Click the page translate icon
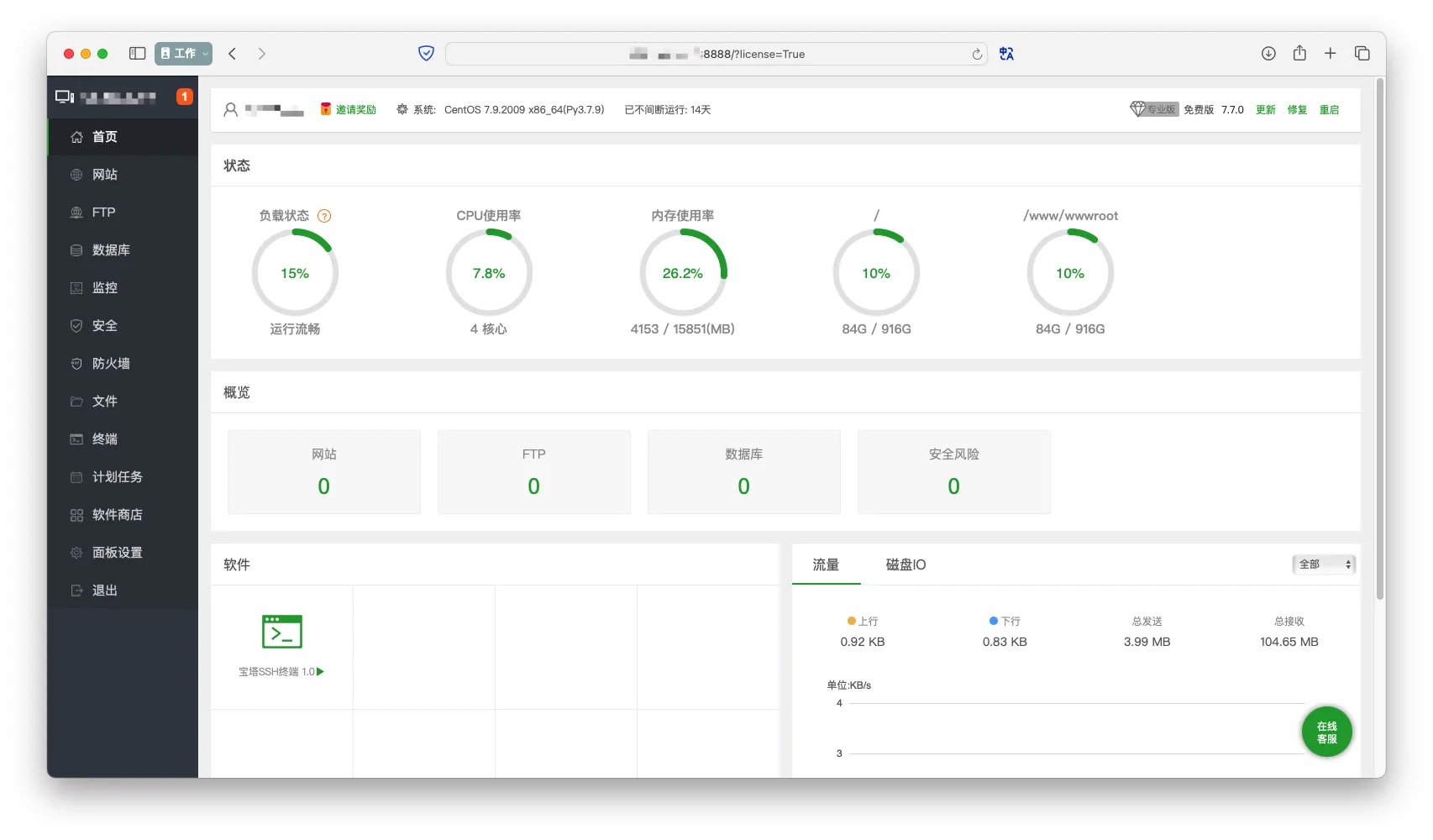Viewport: 1433px width, 840px height. (x=1006, y=54)
